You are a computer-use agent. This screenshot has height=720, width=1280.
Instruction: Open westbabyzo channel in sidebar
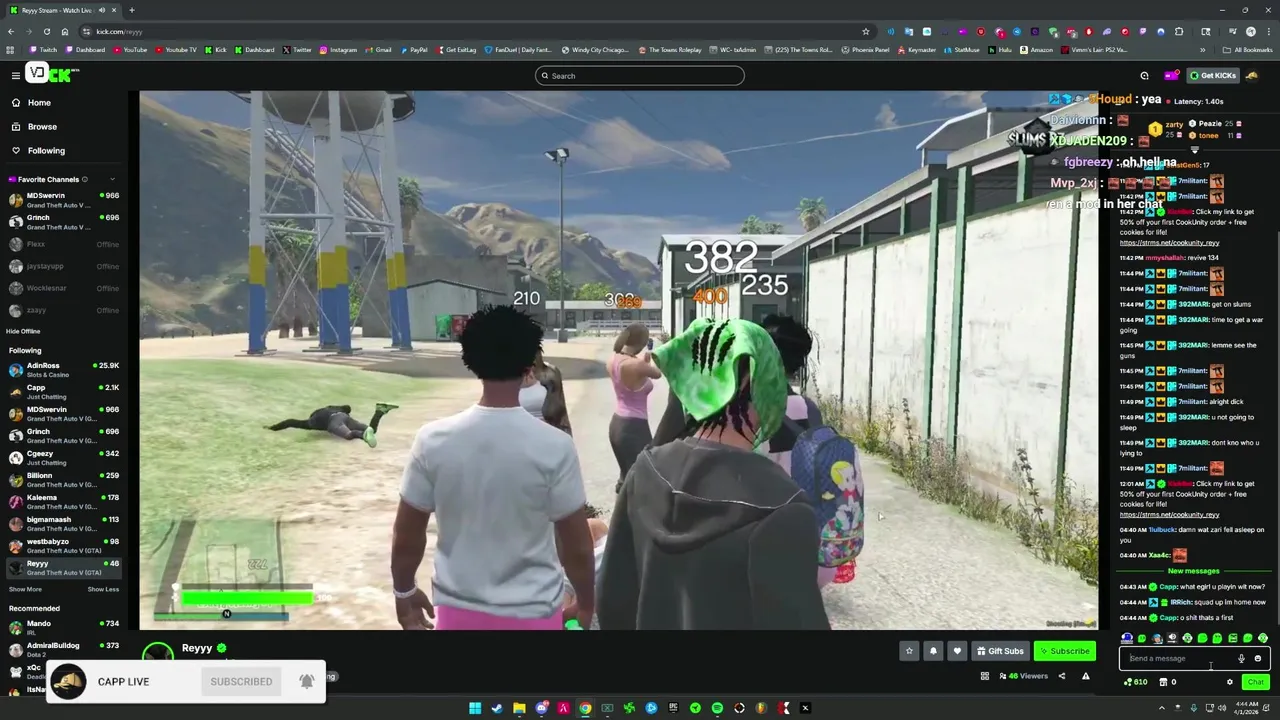coord(62,546)
